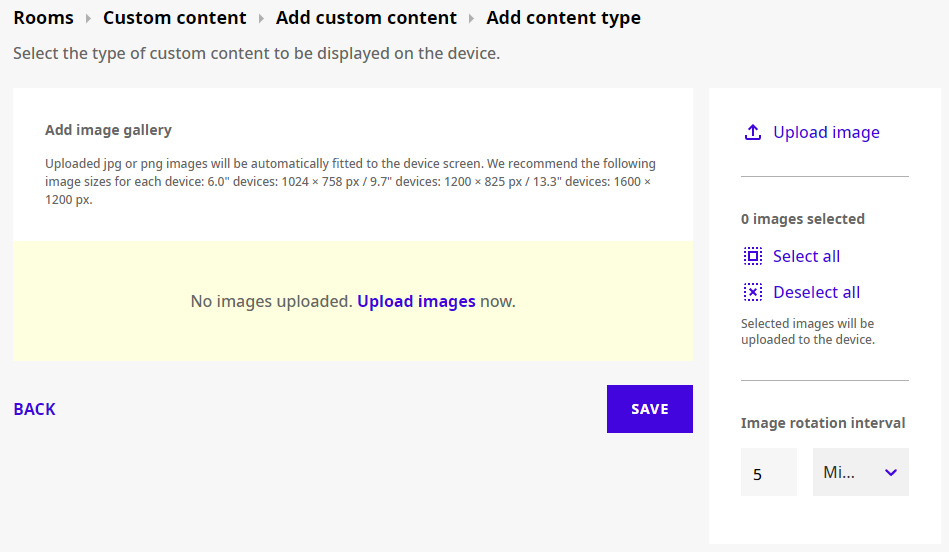Screen dimensions: 949x552
Task: Choose the Deselect all text link
Action: tap(816, 292)
